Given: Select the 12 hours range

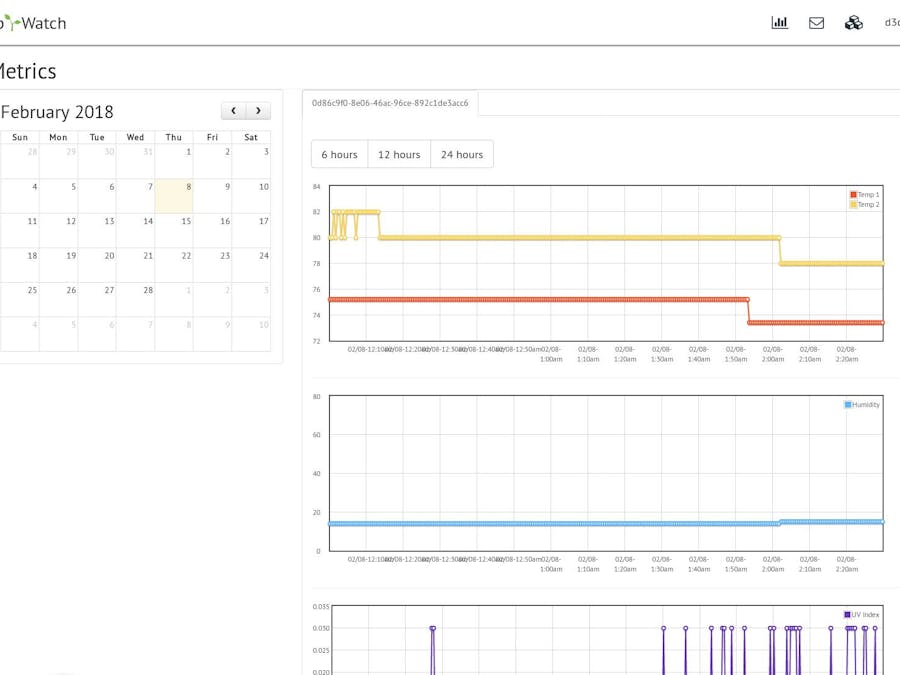Looking at the screenshot, I should coord(399,154).
